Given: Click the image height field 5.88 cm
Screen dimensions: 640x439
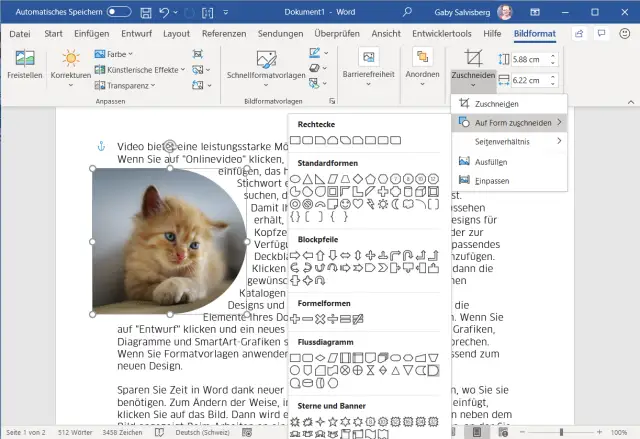Looking at the screenshot, I should pyautogui.click(x=529, y=59).
